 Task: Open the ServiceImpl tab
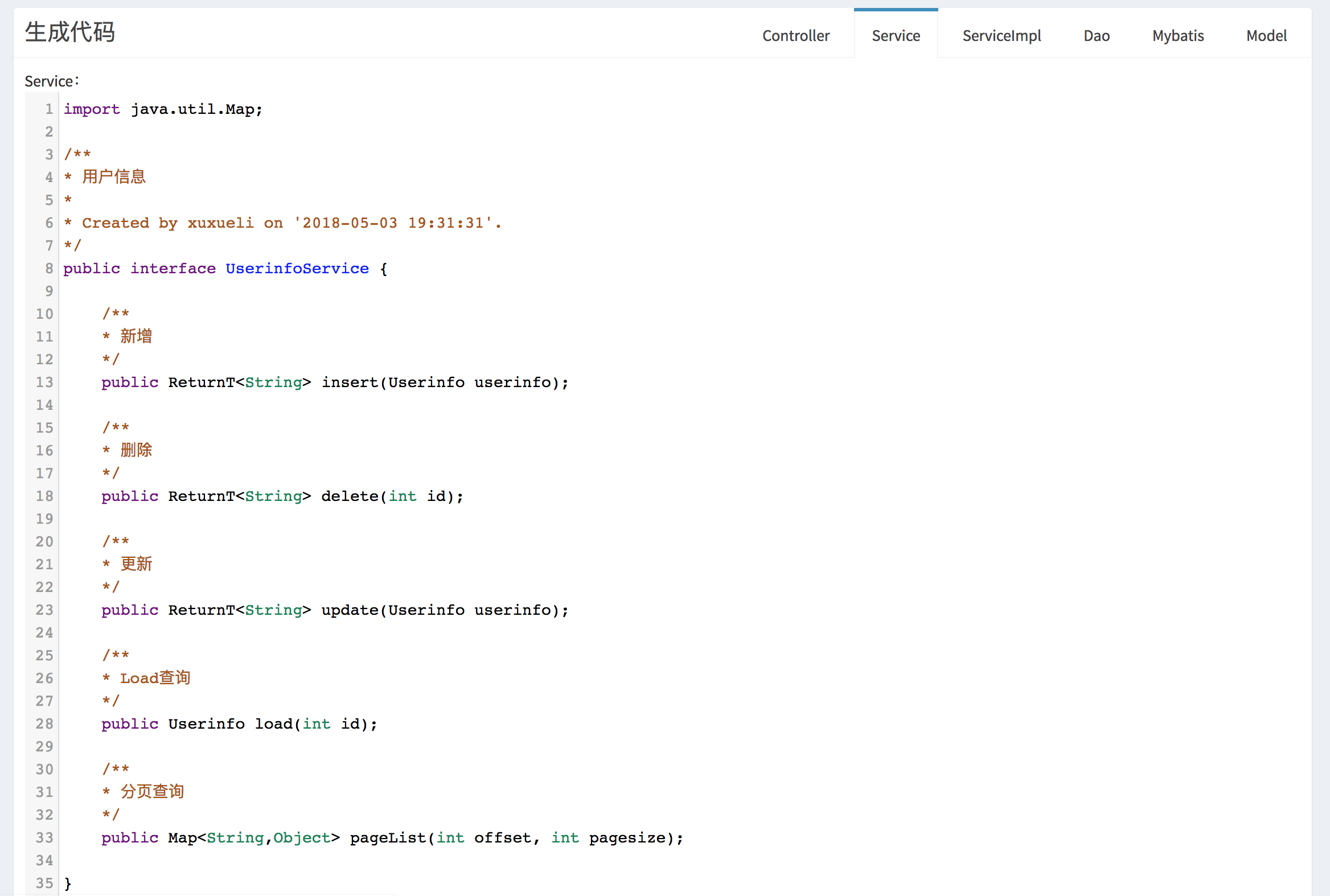tap(1001, 35)
